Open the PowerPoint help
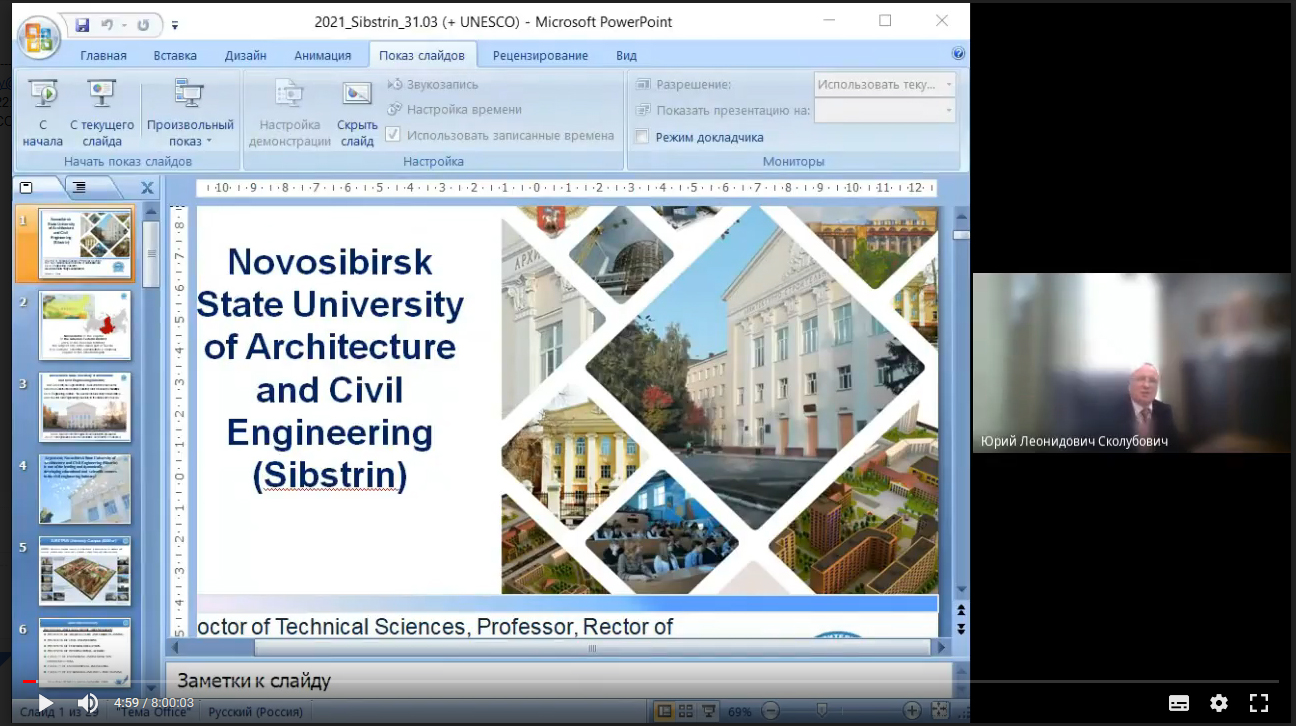 pos(958,55)
